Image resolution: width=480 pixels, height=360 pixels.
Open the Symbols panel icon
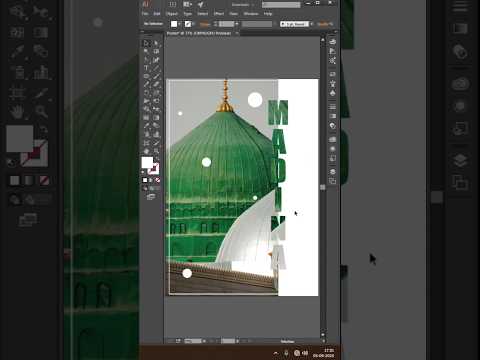tap(332, 93)
